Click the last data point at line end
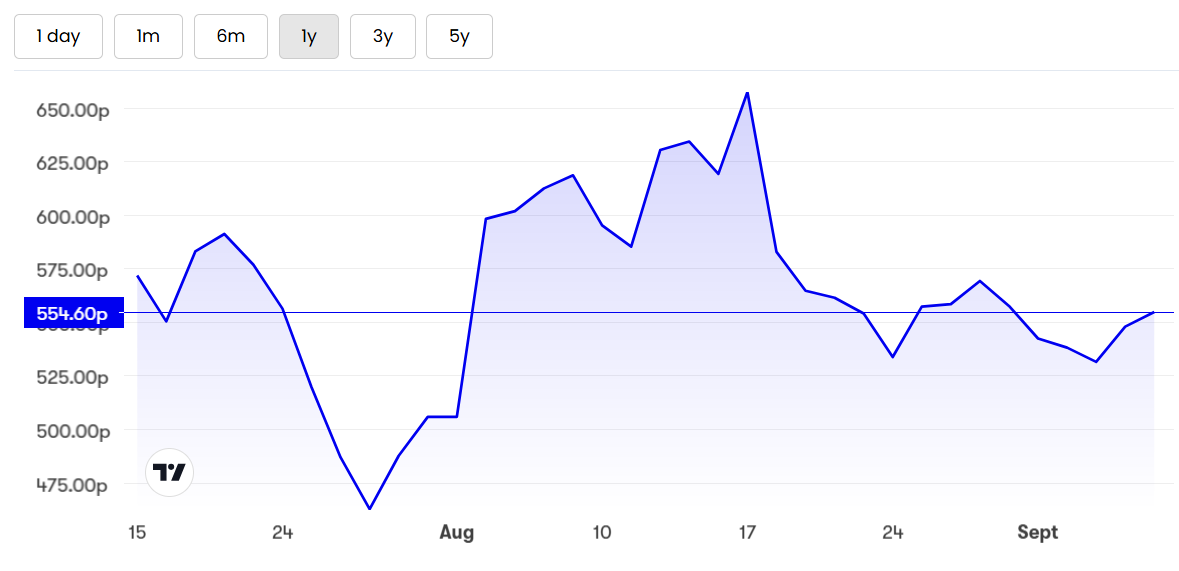Image resolution: width=1179 pixels, height=571 pixels. [1153, 312]
